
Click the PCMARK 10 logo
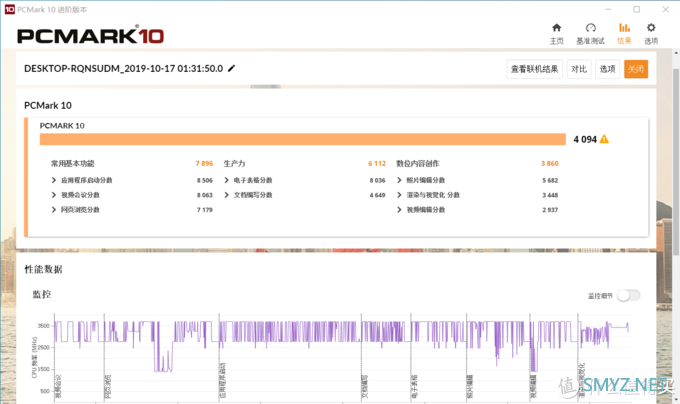[x=90, y=35]
